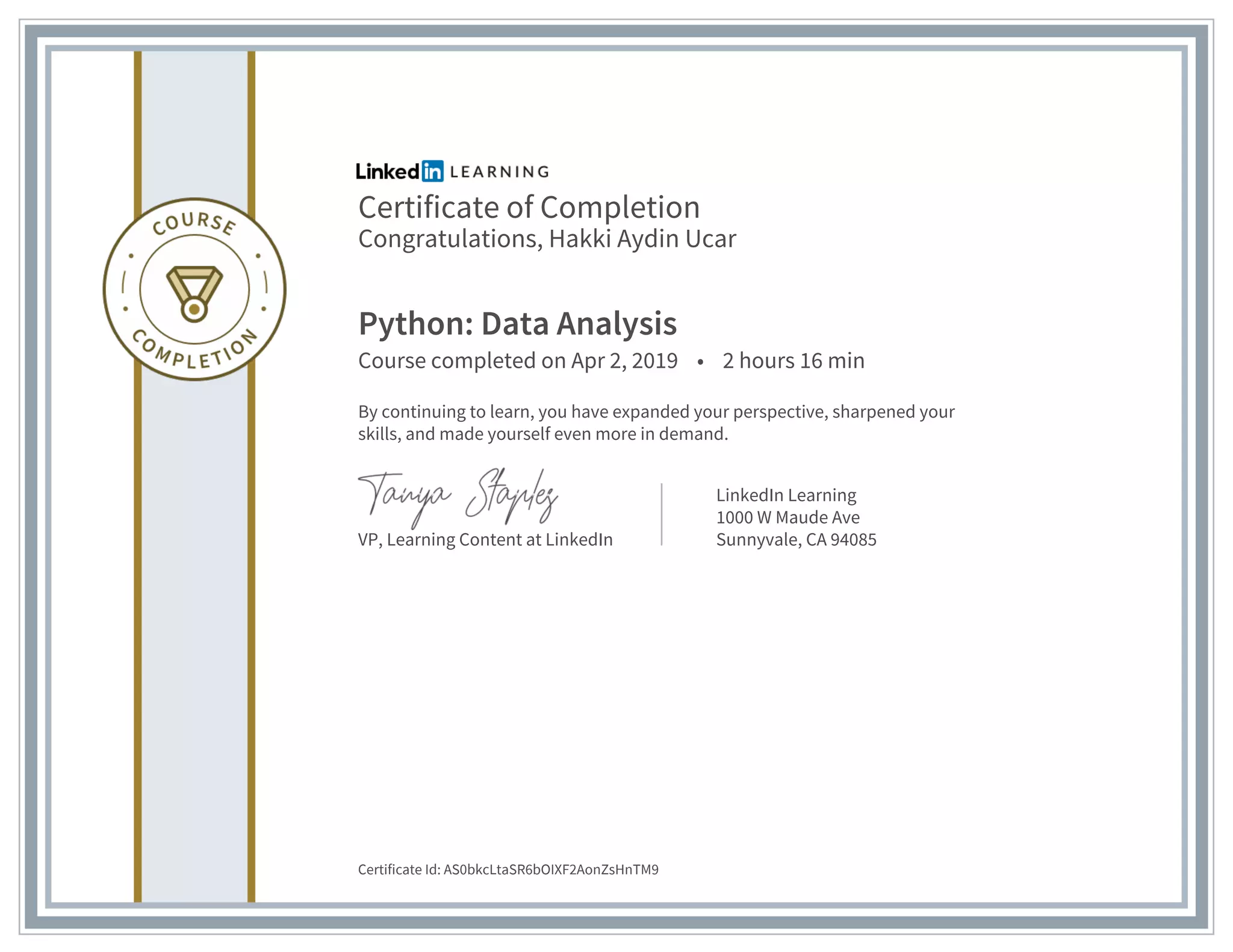Click the Certificate of Completion heading
The image size is (1233, 952).
[x=529, y=208]
